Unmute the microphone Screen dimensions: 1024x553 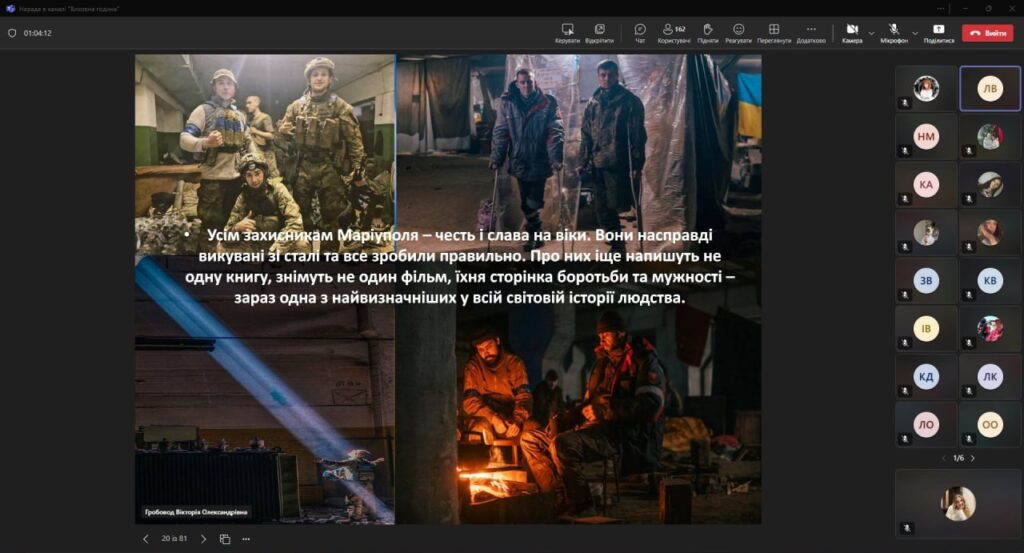coord(893,32)
